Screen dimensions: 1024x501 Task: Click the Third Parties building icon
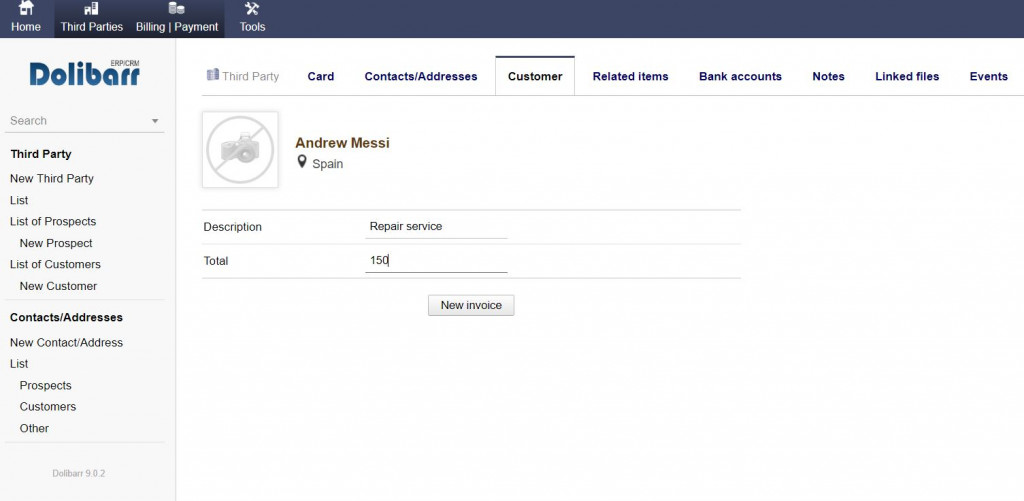tap(91, 9)
